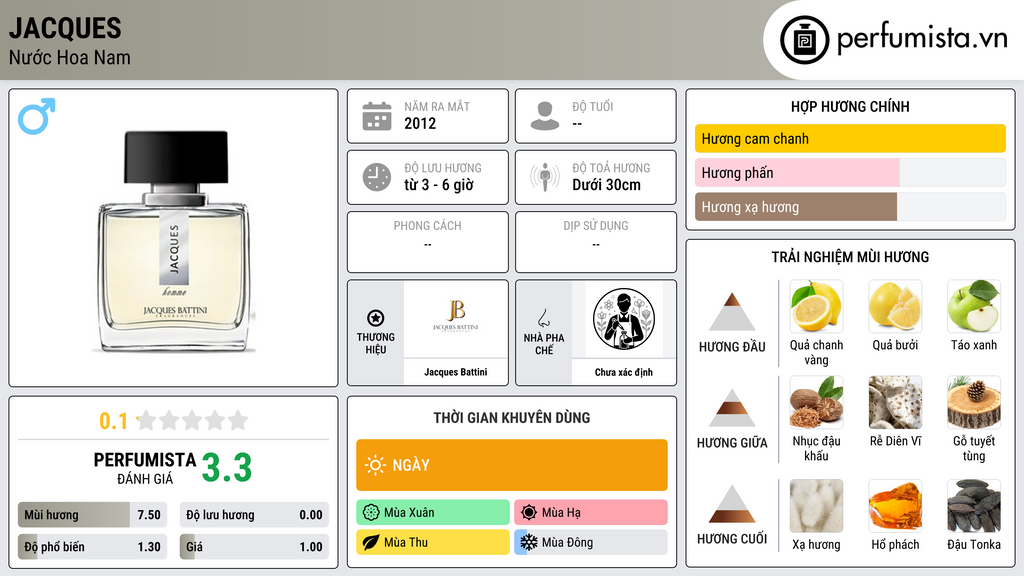1024x576 pixels.
Task: Click the Táo xanh green apple image
Action: point(974,306)
